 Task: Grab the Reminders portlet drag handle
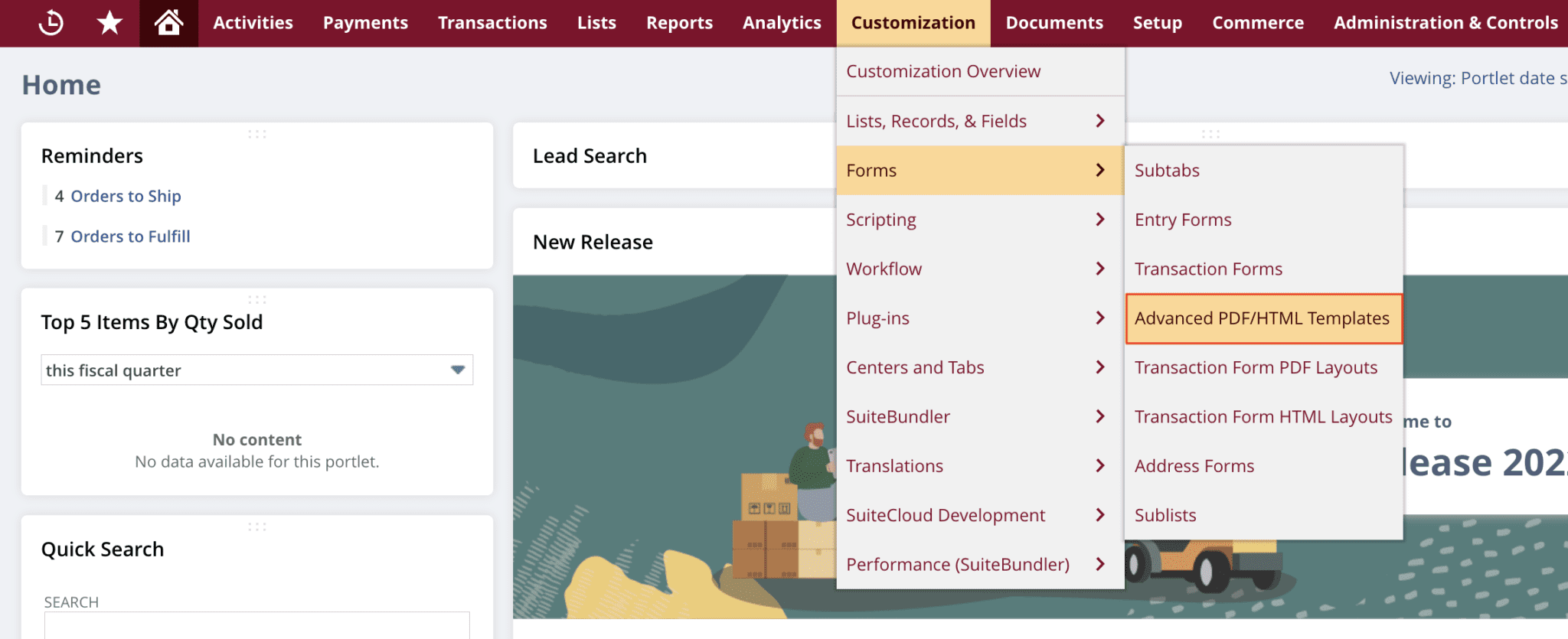click(257, 134)
